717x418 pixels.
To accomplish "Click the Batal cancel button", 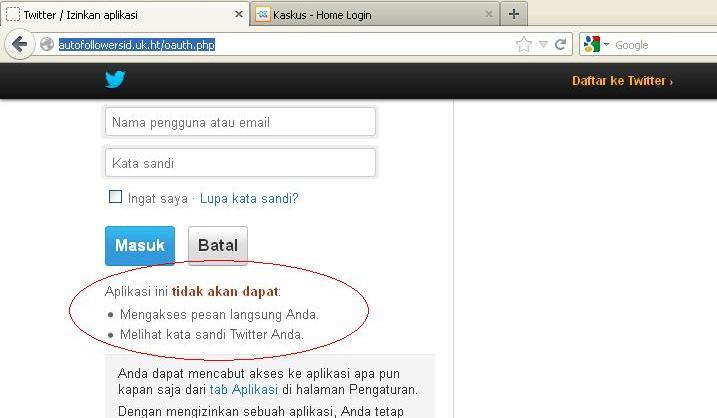I will tap(218, 246).
